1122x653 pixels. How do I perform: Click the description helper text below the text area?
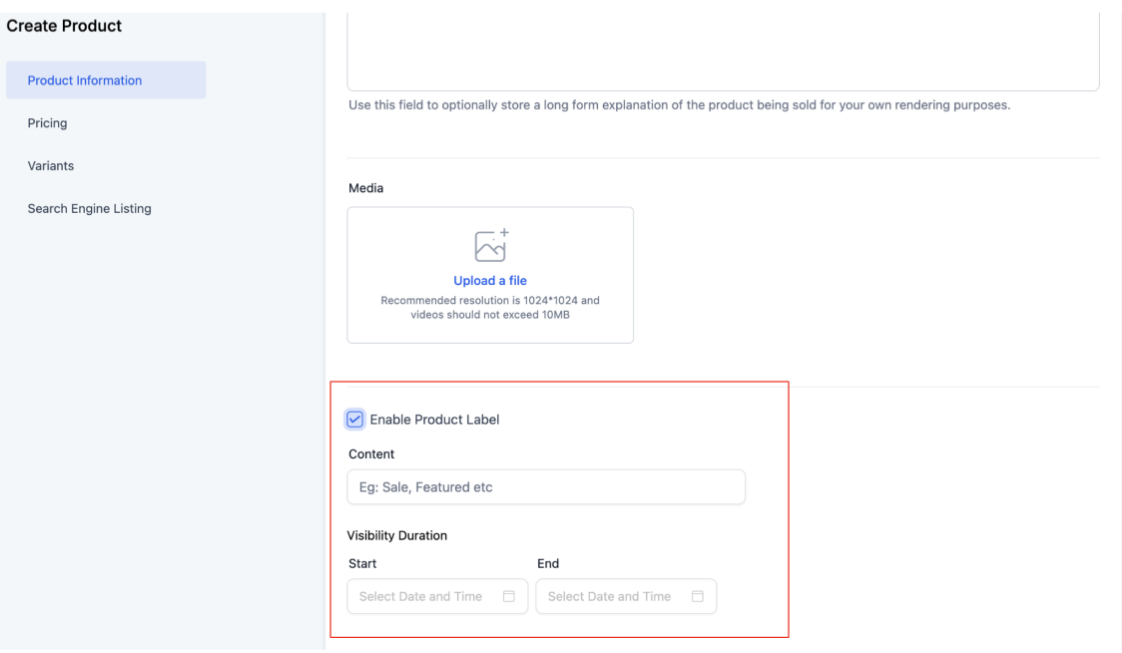coord(678,106)
